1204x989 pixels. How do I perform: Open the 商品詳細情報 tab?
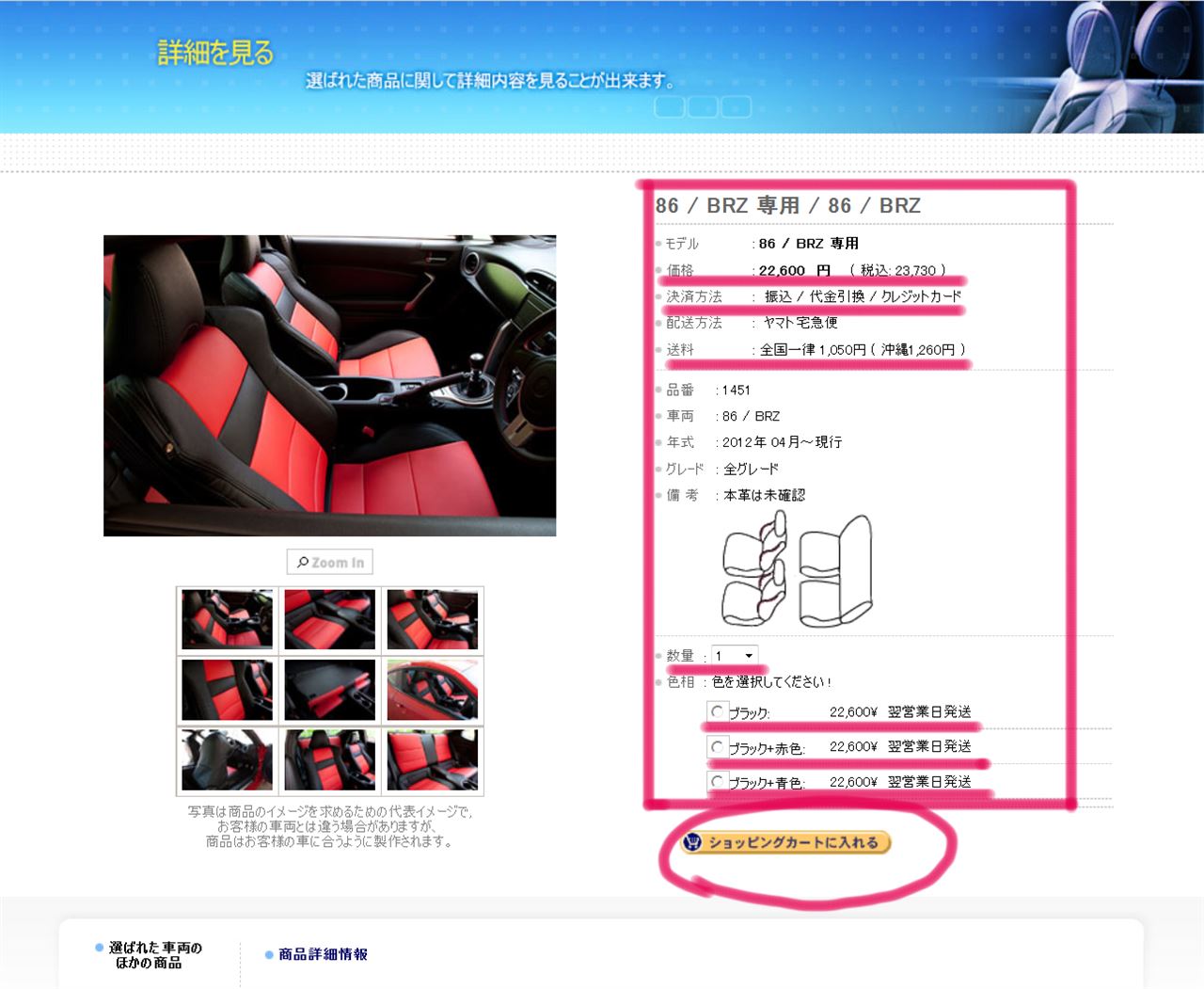[x=323, y=954]
